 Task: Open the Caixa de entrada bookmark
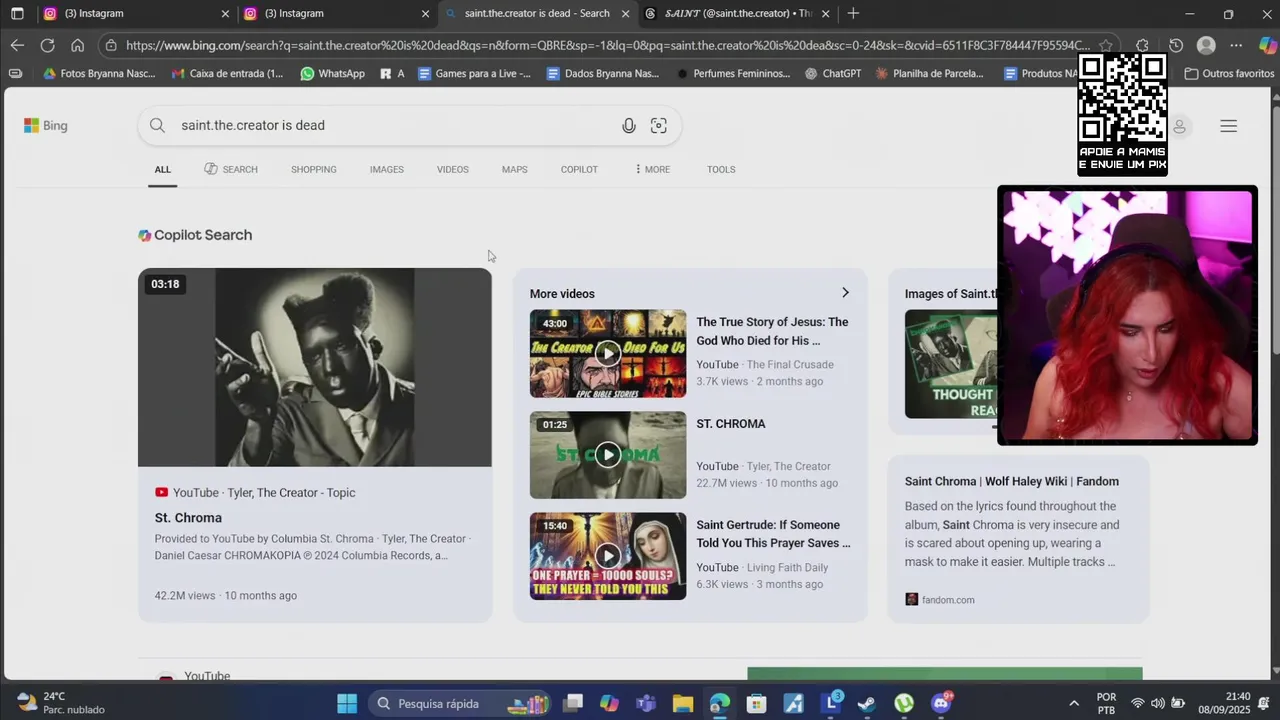click(227, 73)
